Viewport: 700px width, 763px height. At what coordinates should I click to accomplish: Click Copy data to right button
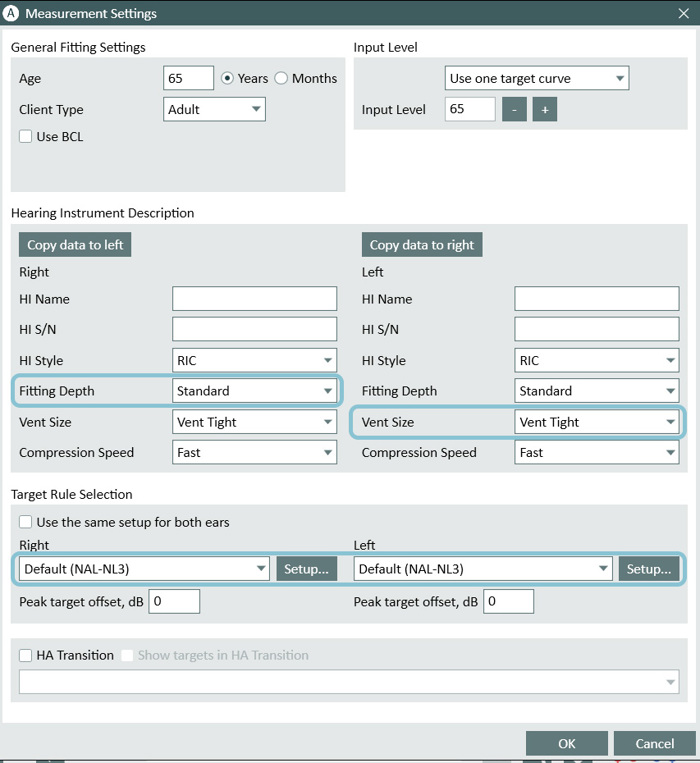point(422,245)
